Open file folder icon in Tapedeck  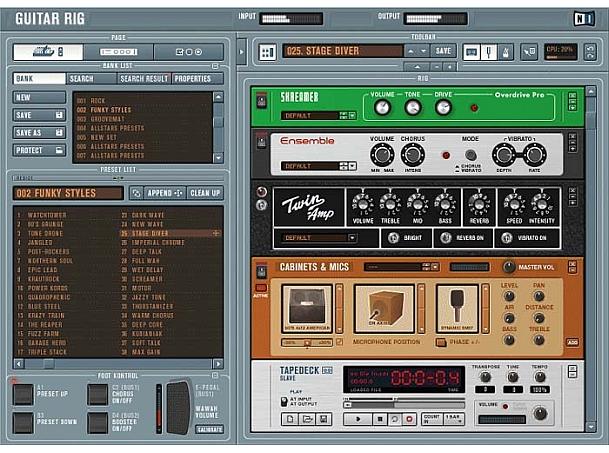tap(307, 419)
